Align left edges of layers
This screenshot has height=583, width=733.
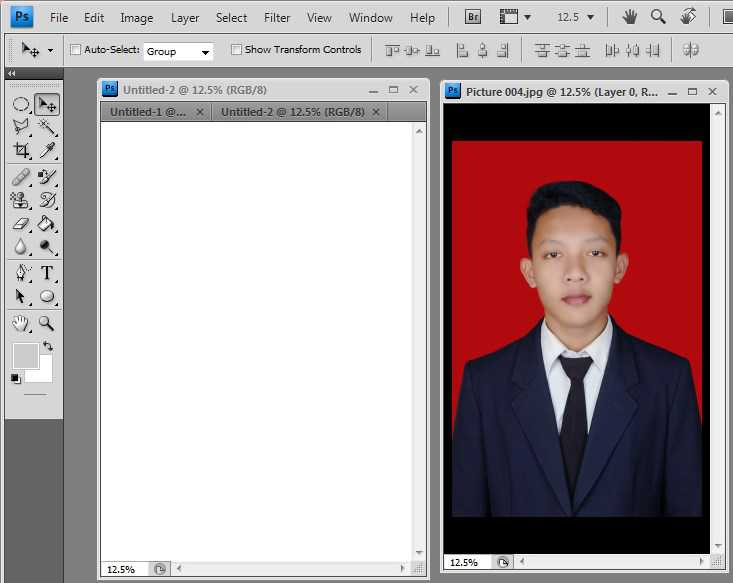[462, 50]
